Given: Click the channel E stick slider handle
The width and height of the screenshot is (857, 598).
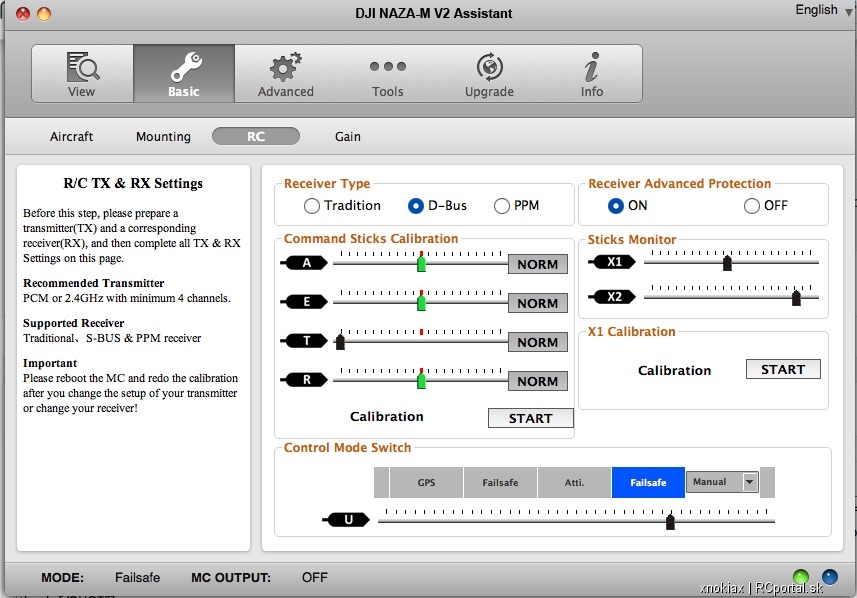Looking at the screenshot, I should tap(421, 303).
